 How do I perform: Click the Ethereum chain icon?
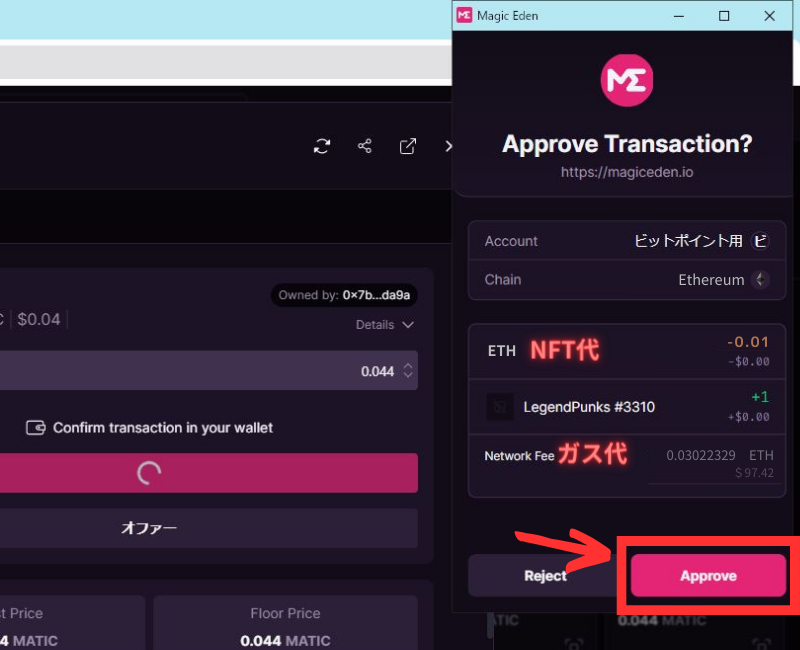[x=760, y=280]
